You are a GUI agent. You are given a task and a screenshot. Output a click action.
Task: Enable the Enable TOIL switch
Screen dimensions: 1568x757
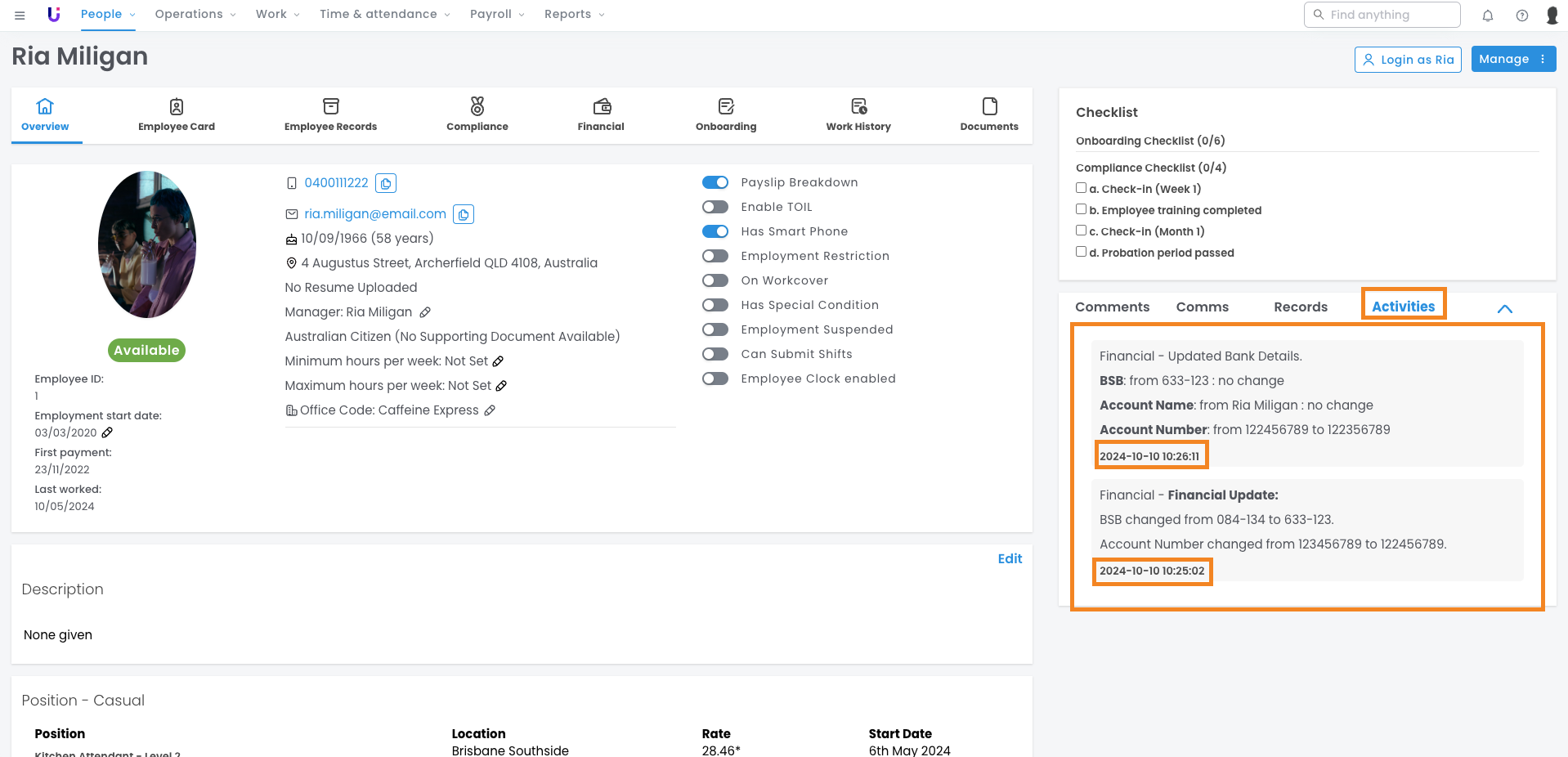pyautogui.click(x=715, y=207)
